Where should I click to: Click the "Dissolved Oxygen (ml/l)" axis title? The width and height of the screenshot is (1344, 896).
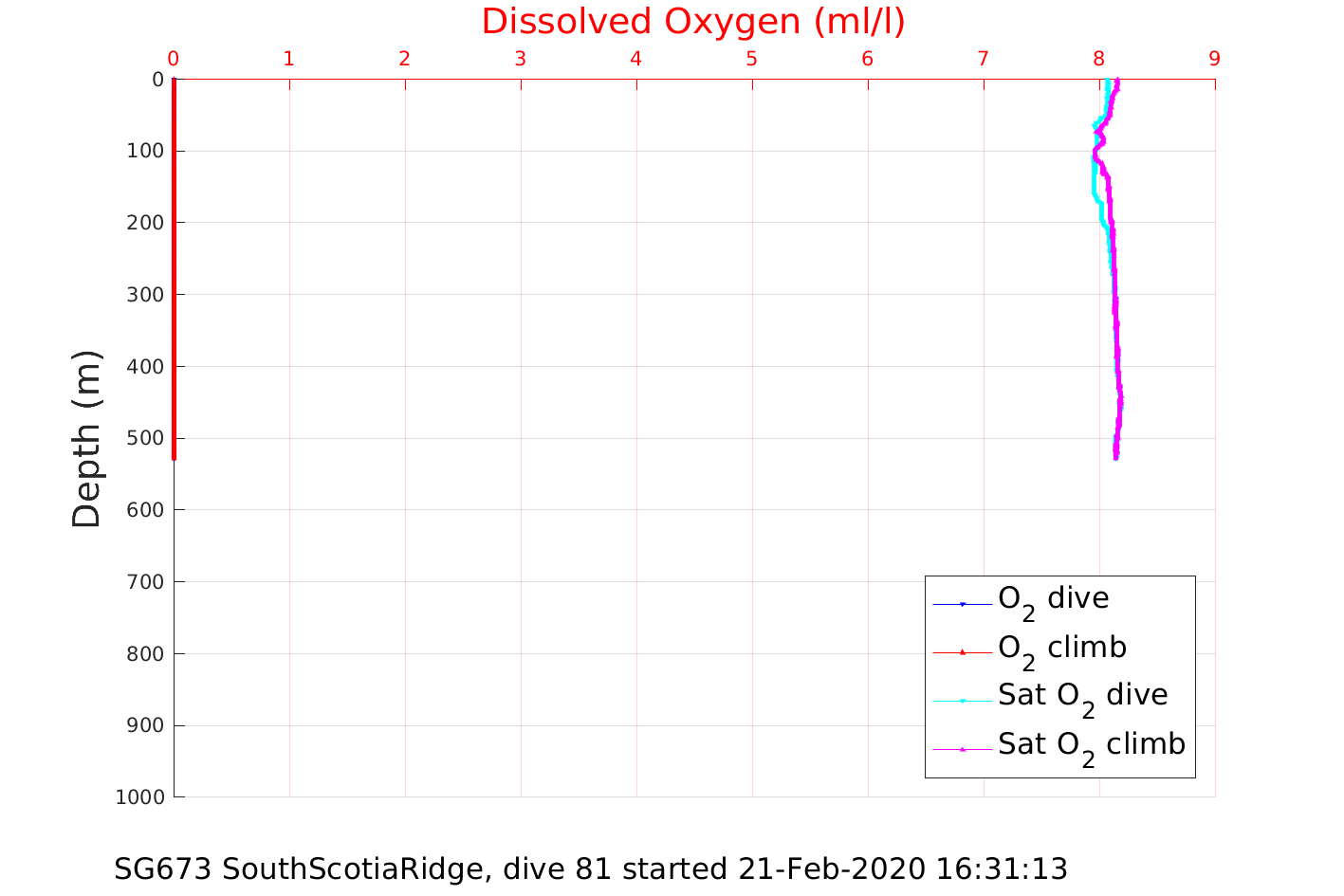click(693, 22)
